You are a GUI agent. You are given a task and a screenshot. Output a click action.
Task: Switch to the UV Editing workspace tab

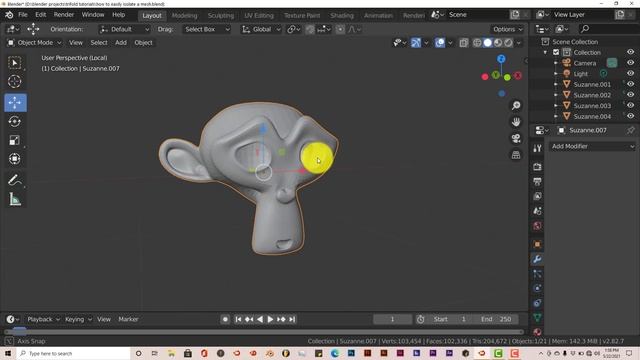click(x=259, y=16)
